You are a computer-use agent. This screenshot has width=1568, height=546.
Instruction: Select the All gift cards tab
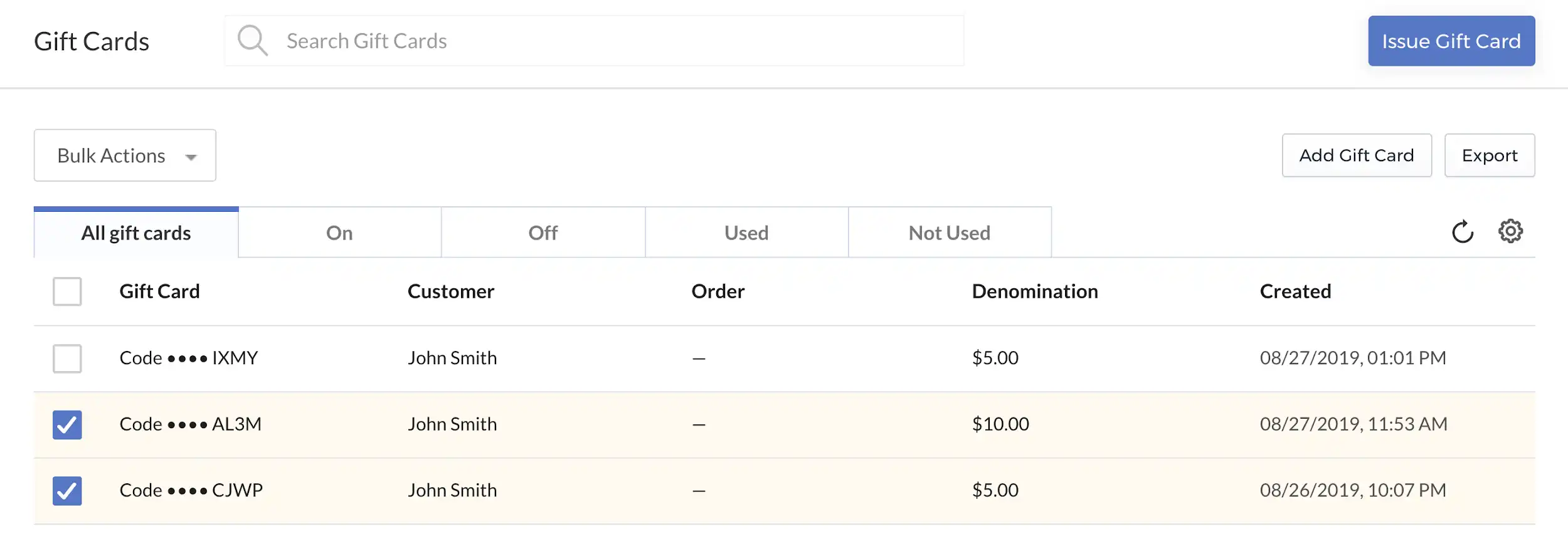coord(136,233)
